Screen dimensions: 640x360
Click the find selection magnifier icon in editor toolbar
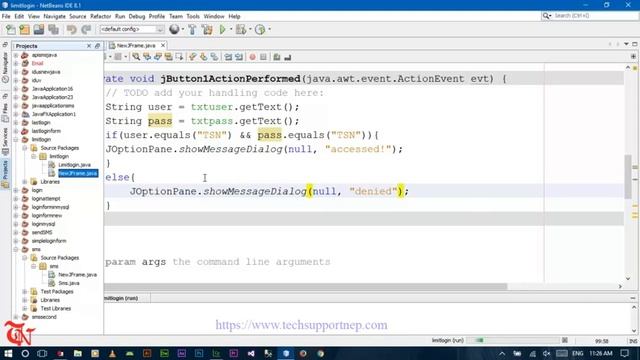tap(136, 57)
